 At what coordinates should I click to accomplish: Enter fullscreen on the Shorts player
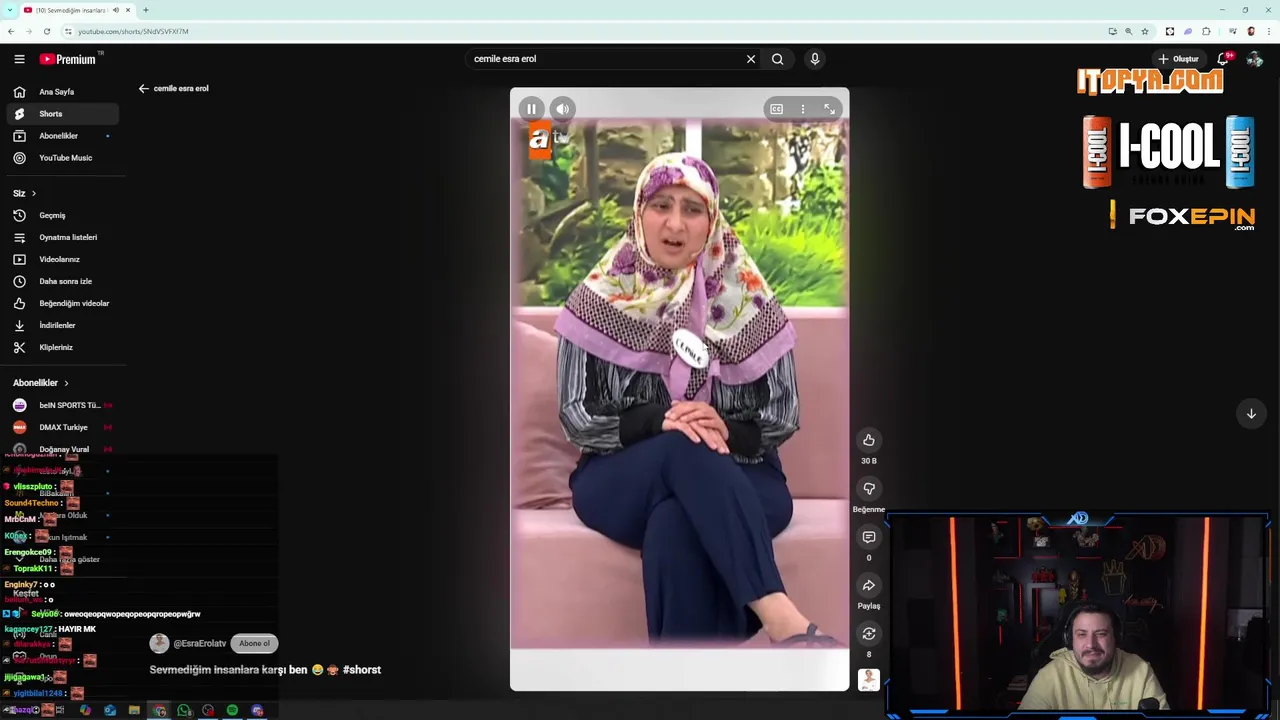[829, 109]
